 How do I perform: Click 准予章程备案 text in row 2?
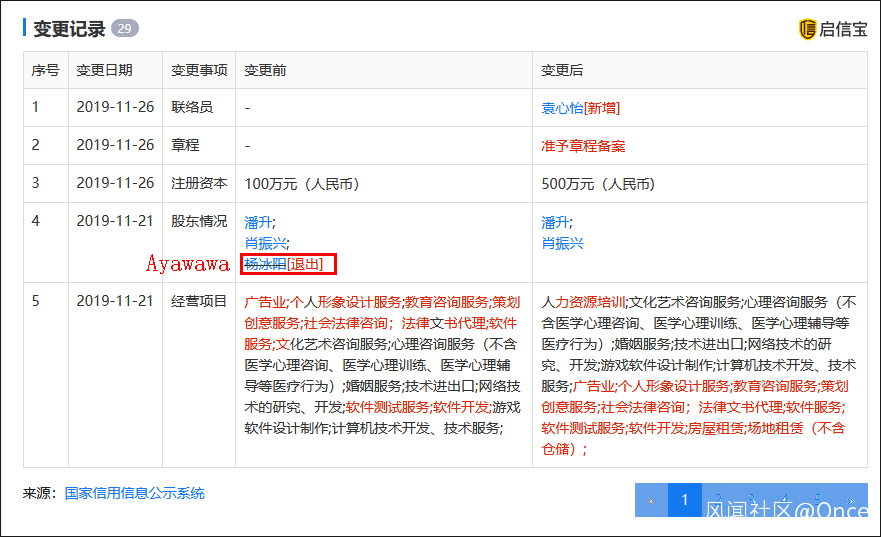tap(583, 146)
